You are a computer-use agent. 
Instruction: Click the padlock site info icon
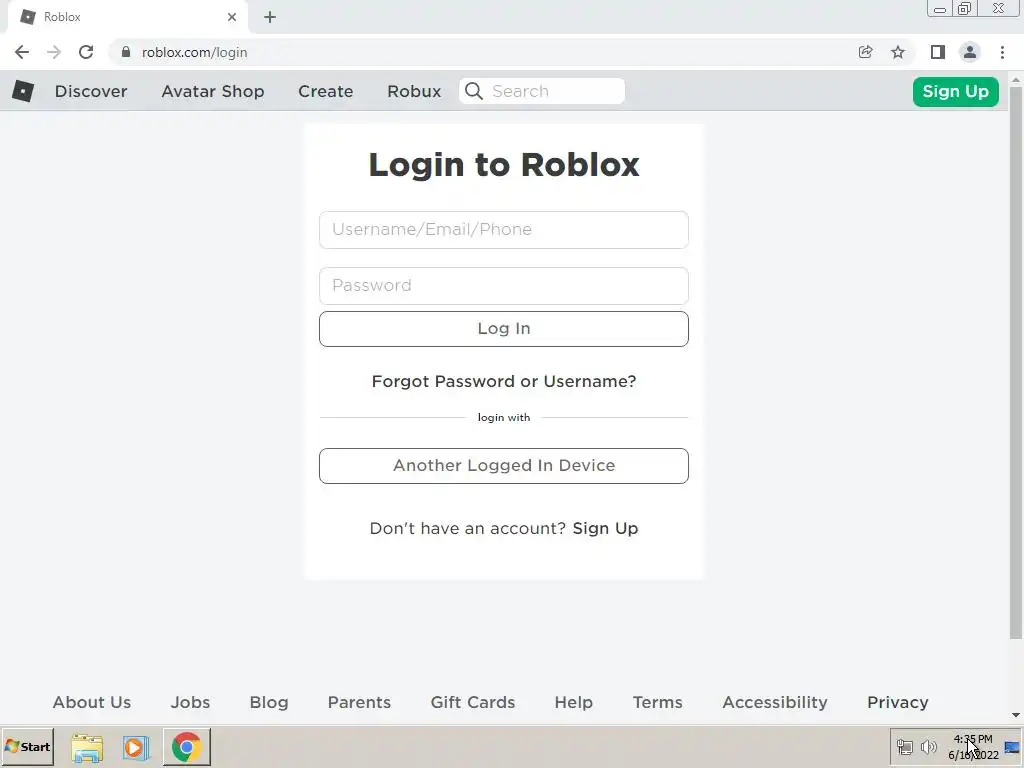pos(126,52)
